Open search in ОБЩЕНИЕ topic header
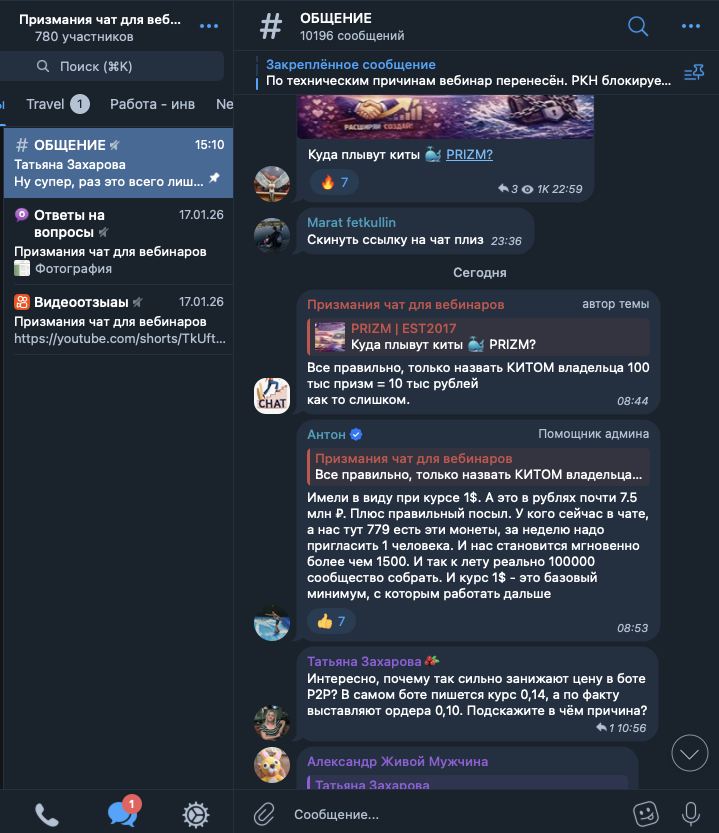 click(x=638, y=26)
